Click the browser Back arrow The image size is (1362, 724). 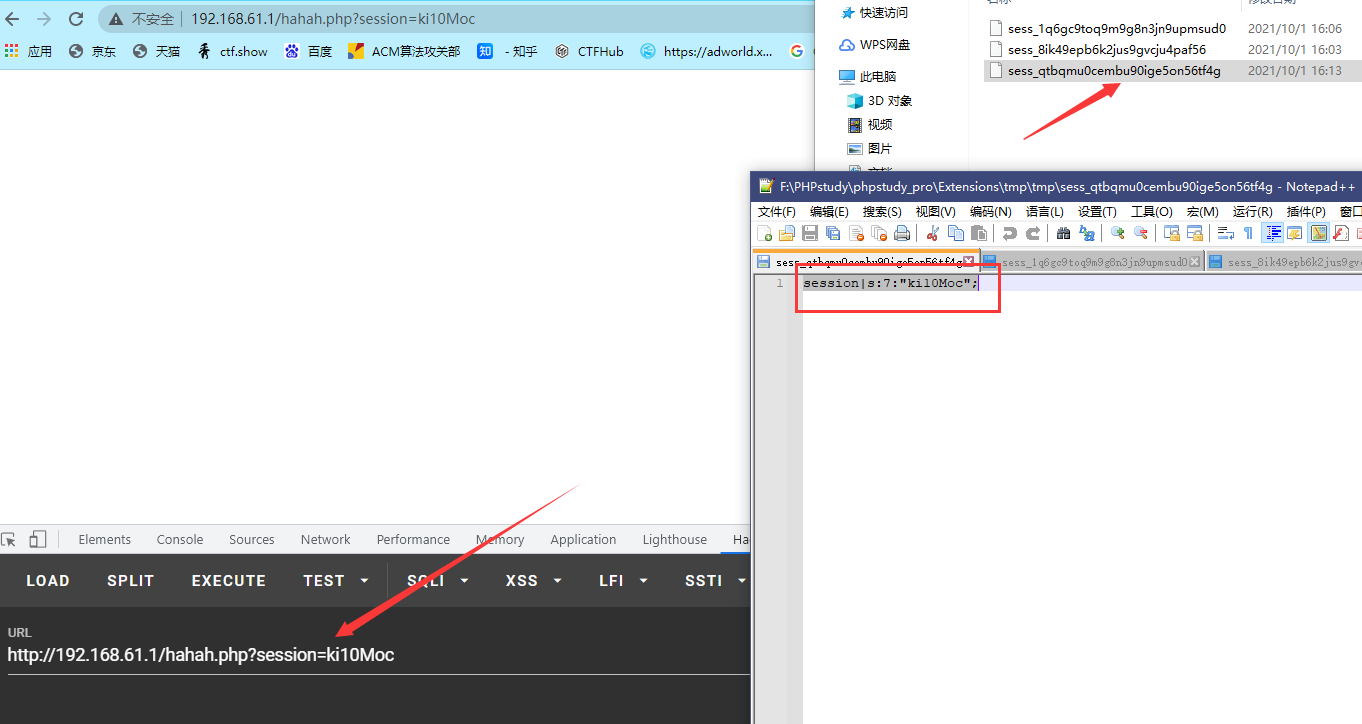13,19
